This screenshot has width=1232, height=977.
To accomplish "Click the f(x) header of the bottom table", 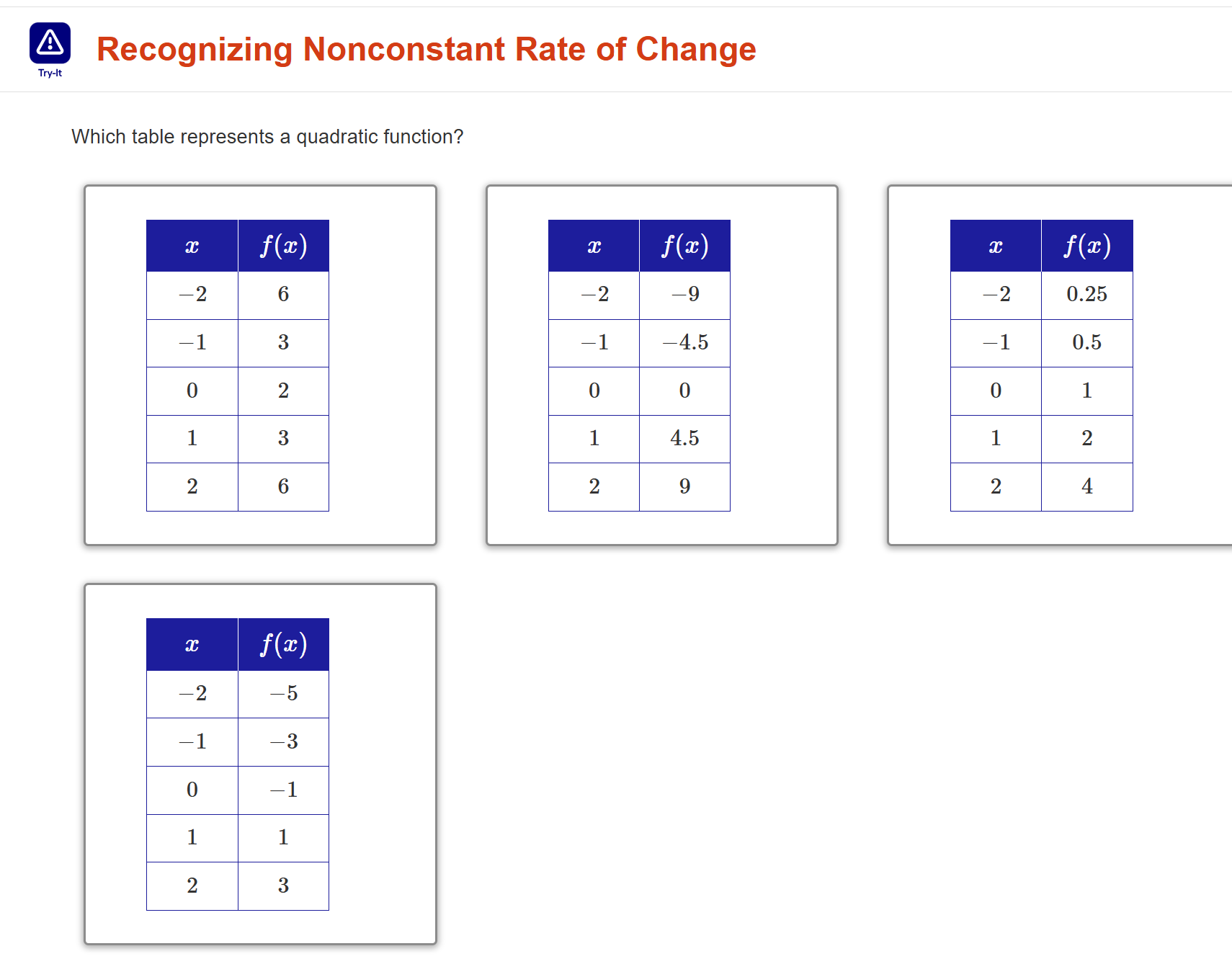I will coord(284,644).
